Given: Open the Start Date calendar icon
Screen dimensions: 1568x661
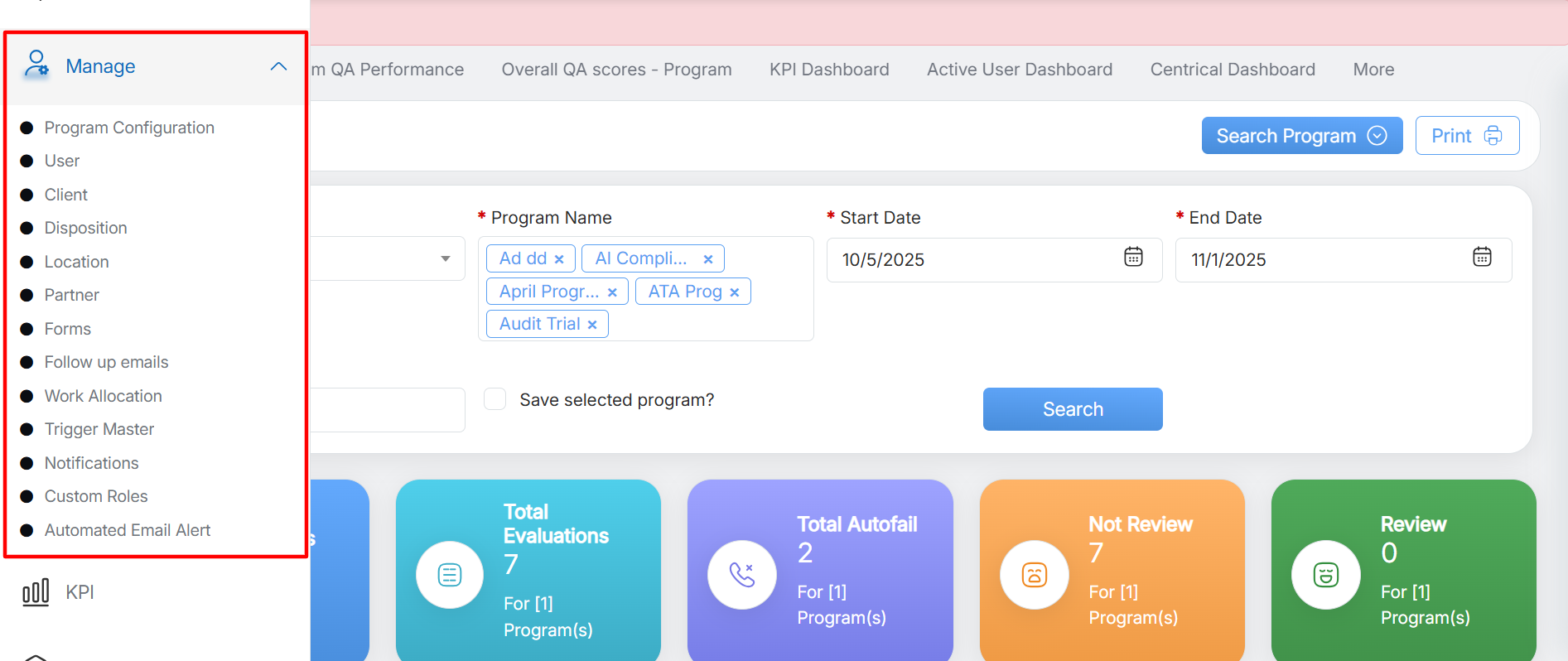Looking at the screenshot, I should [1133, 258].
